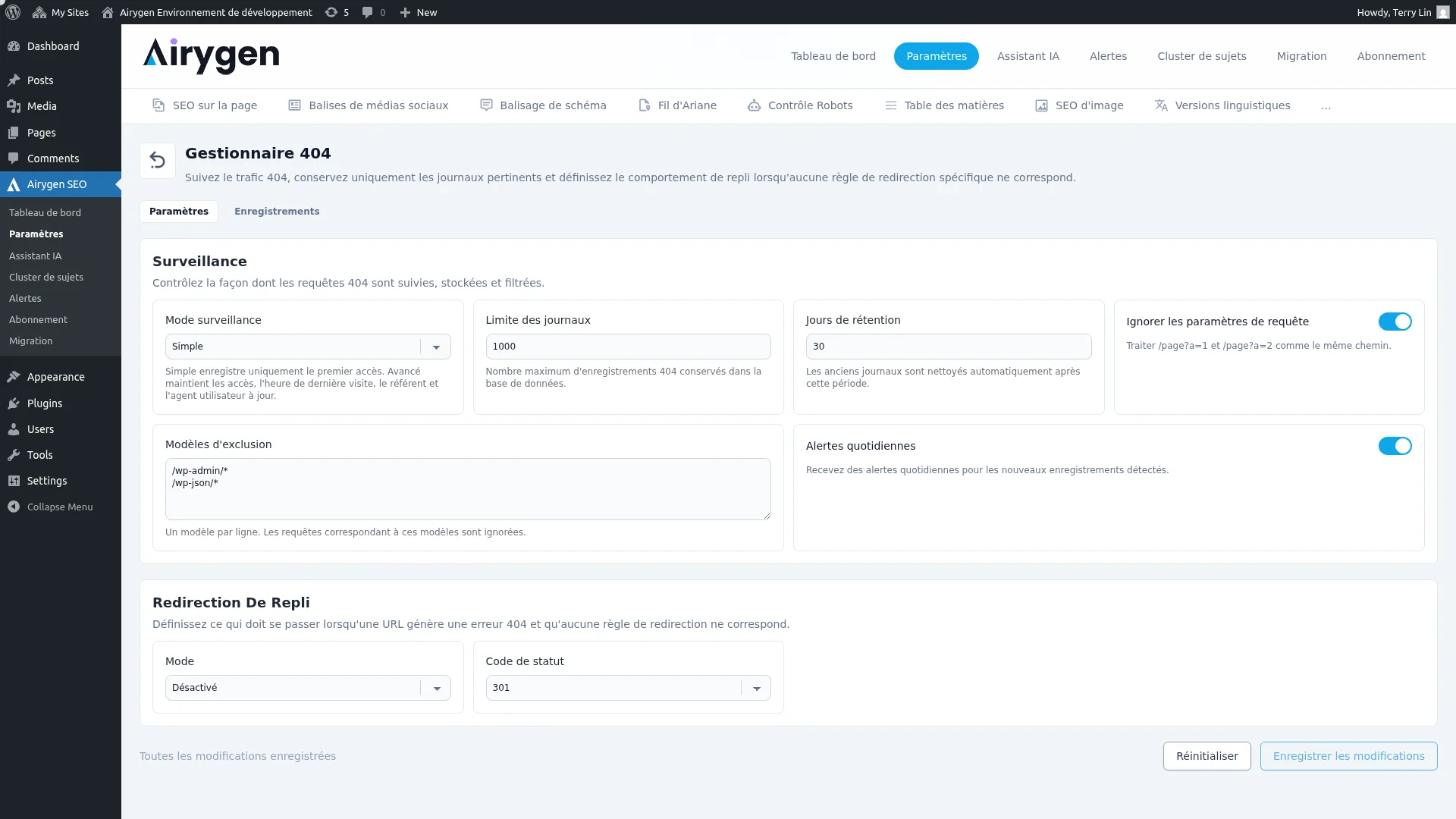Screen dimensions: 1456x819
Task: Click the Media icon in sidebar
Action: 14,106
